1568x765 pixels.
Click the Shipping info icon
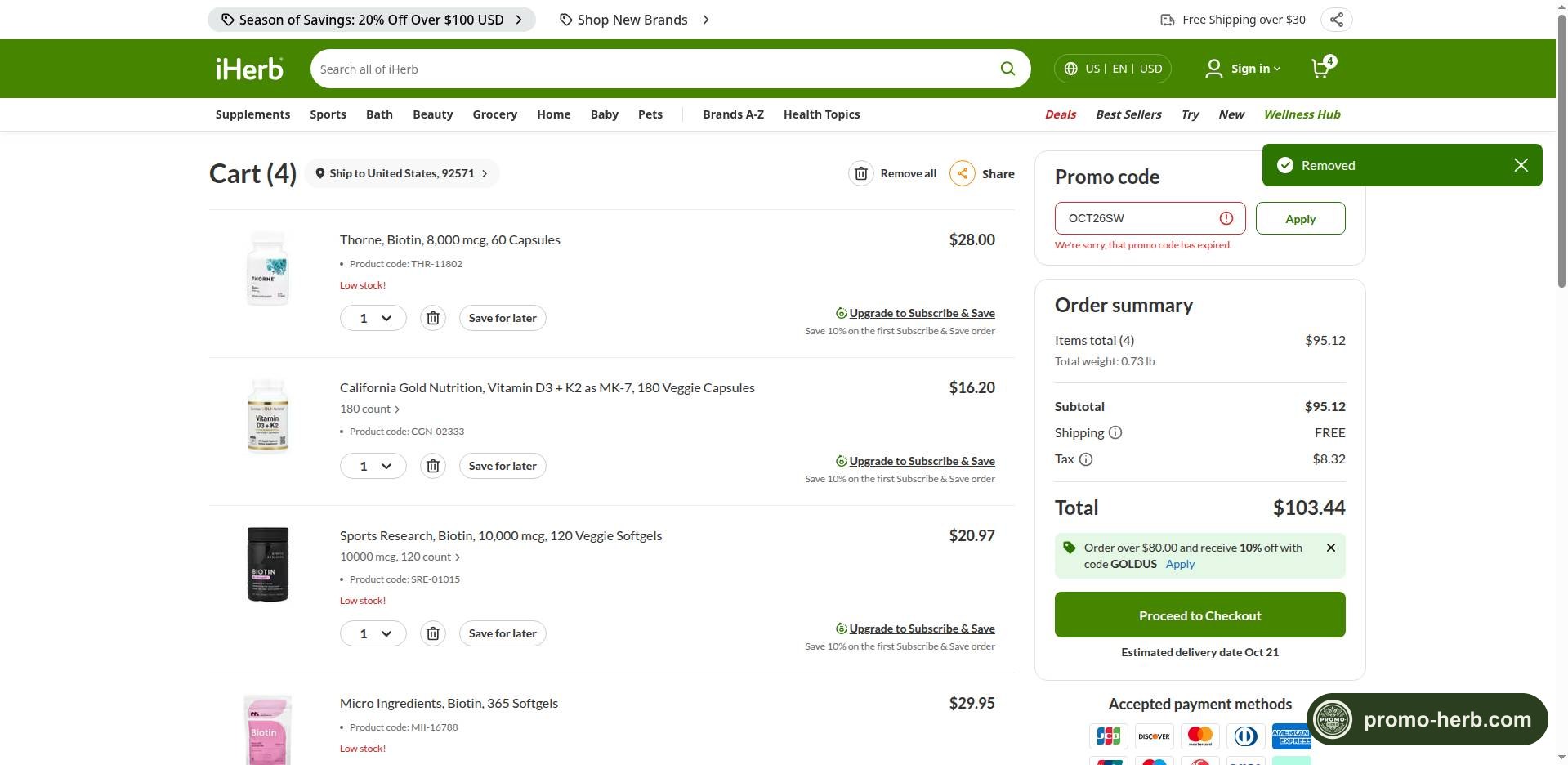tap(1115, 432)
